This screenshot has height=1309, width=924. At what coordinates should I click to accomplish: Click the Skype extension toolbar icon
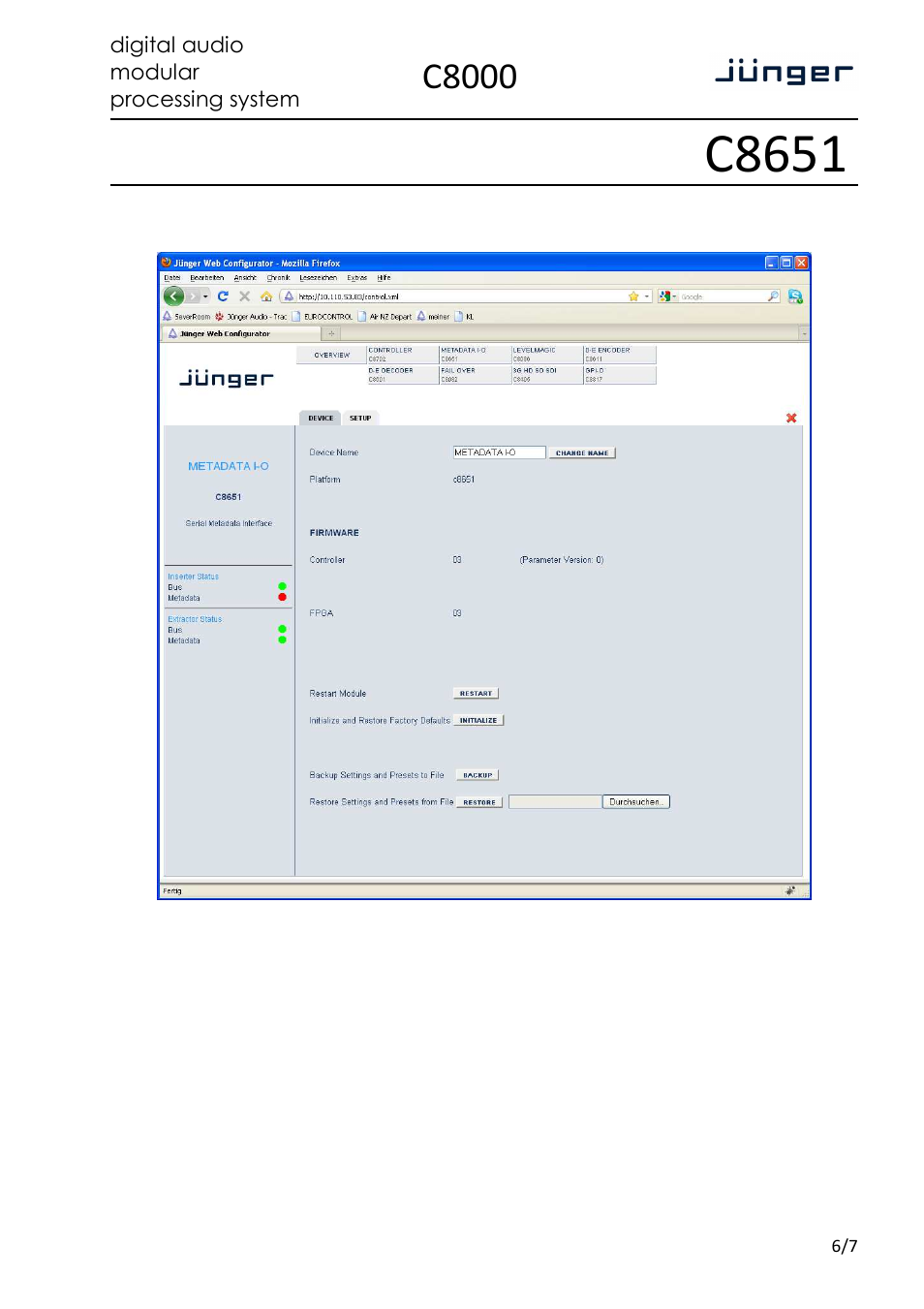pos(795,296)
